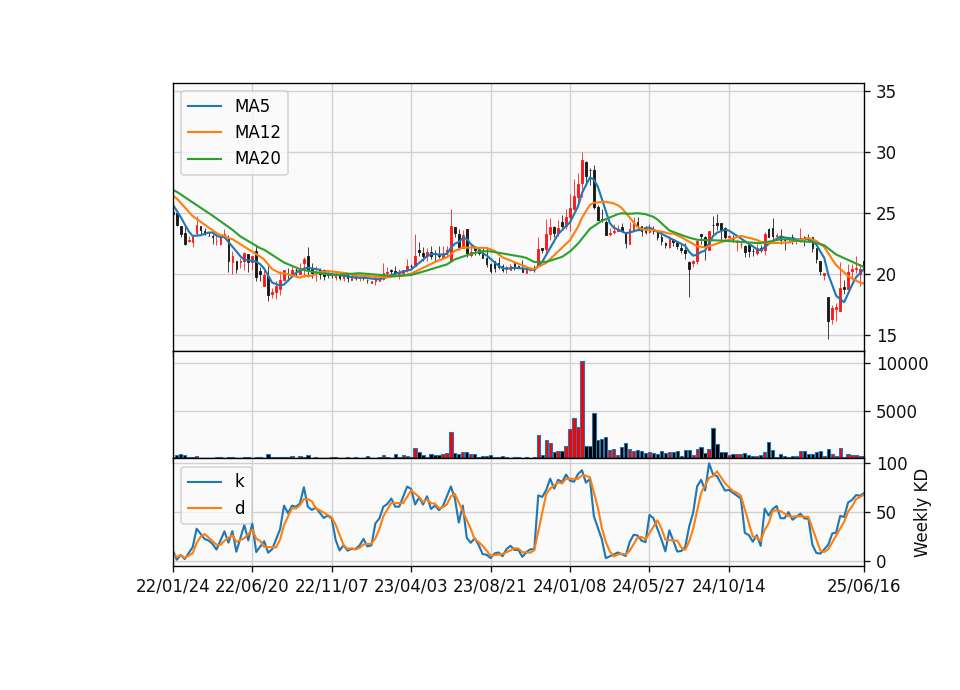
Task: Click the blue k legend line sample
Action: 204,481
